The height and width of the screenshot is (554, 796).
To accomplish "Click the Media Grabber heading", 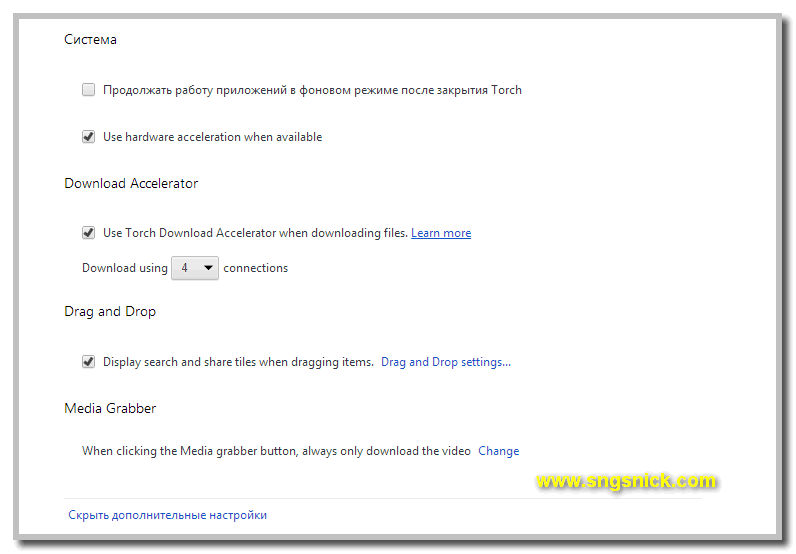I will click(x=110, y=408).
